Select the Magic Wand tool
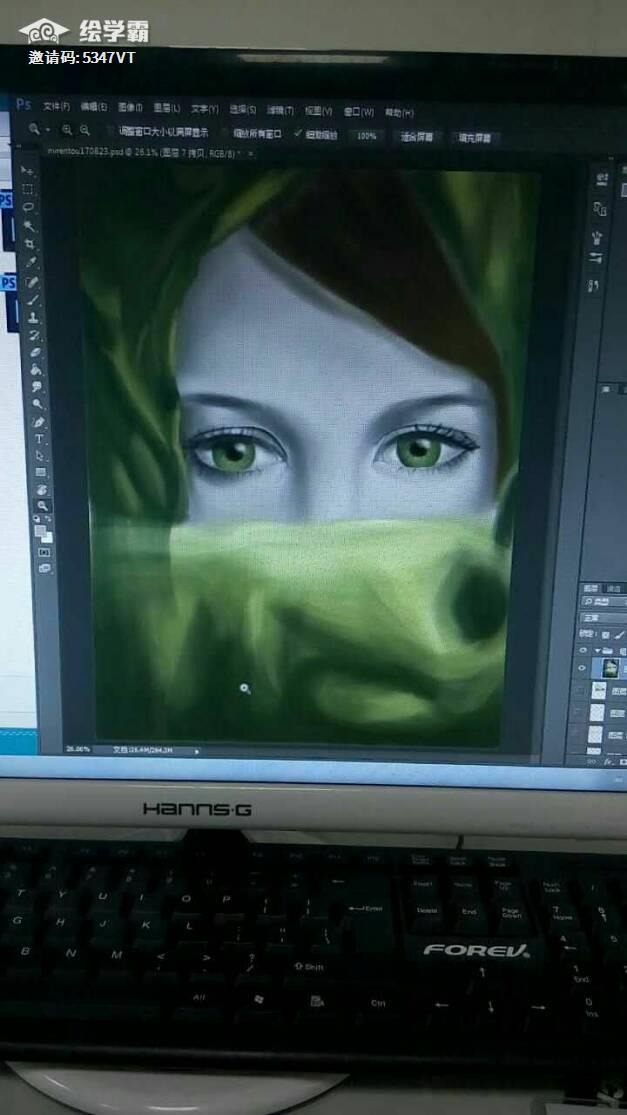The height and width of the screenshot is (1115, 627). [x=29, y=225]
